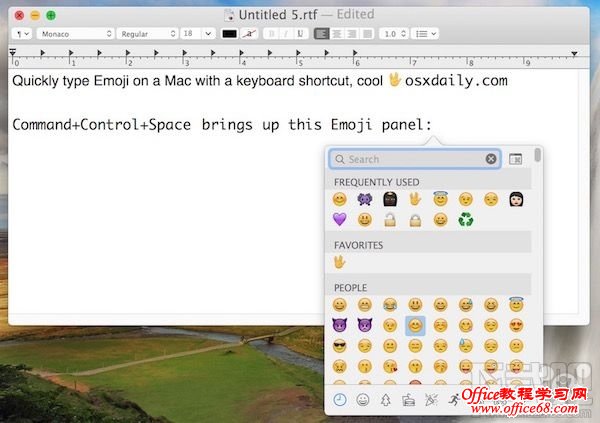The image size is (600, 423).
Task: Click the document title Untitled 5.rtf
Action: 278,15
